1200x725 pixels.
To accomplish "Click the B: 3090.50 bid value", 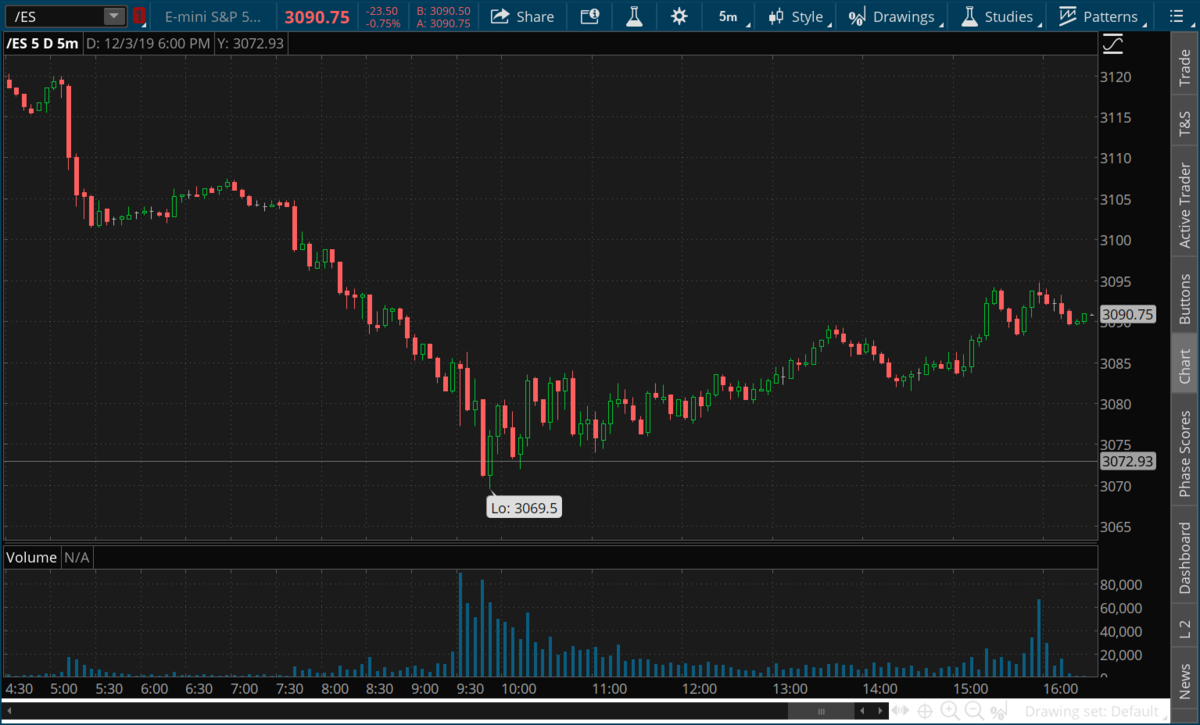I will tap(443, 10).
